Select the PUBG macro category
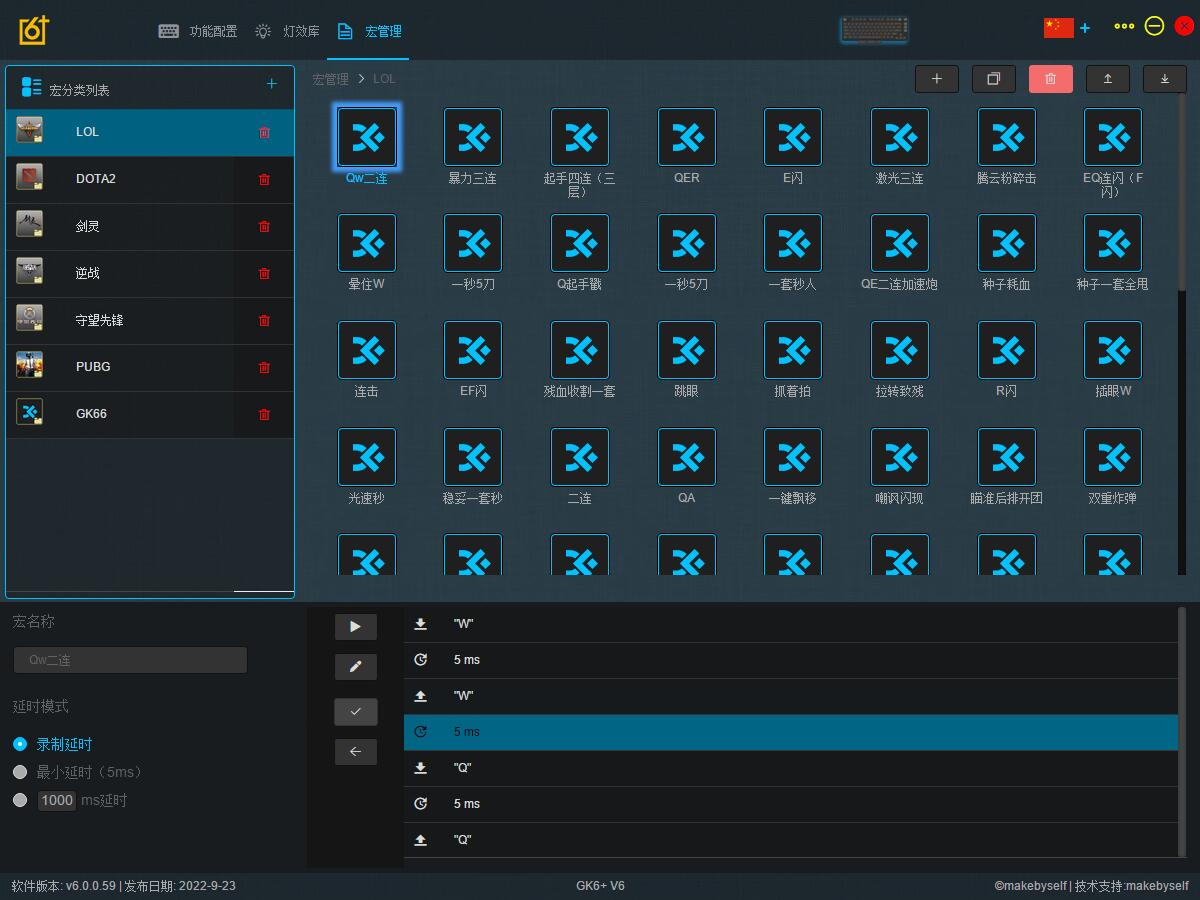 [93, 367]
